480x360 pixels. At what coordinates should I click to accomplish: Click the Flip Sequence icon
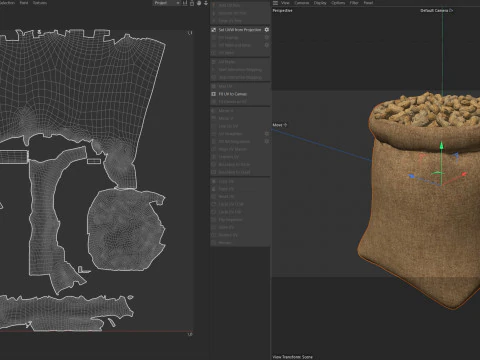tap(214, 220)
